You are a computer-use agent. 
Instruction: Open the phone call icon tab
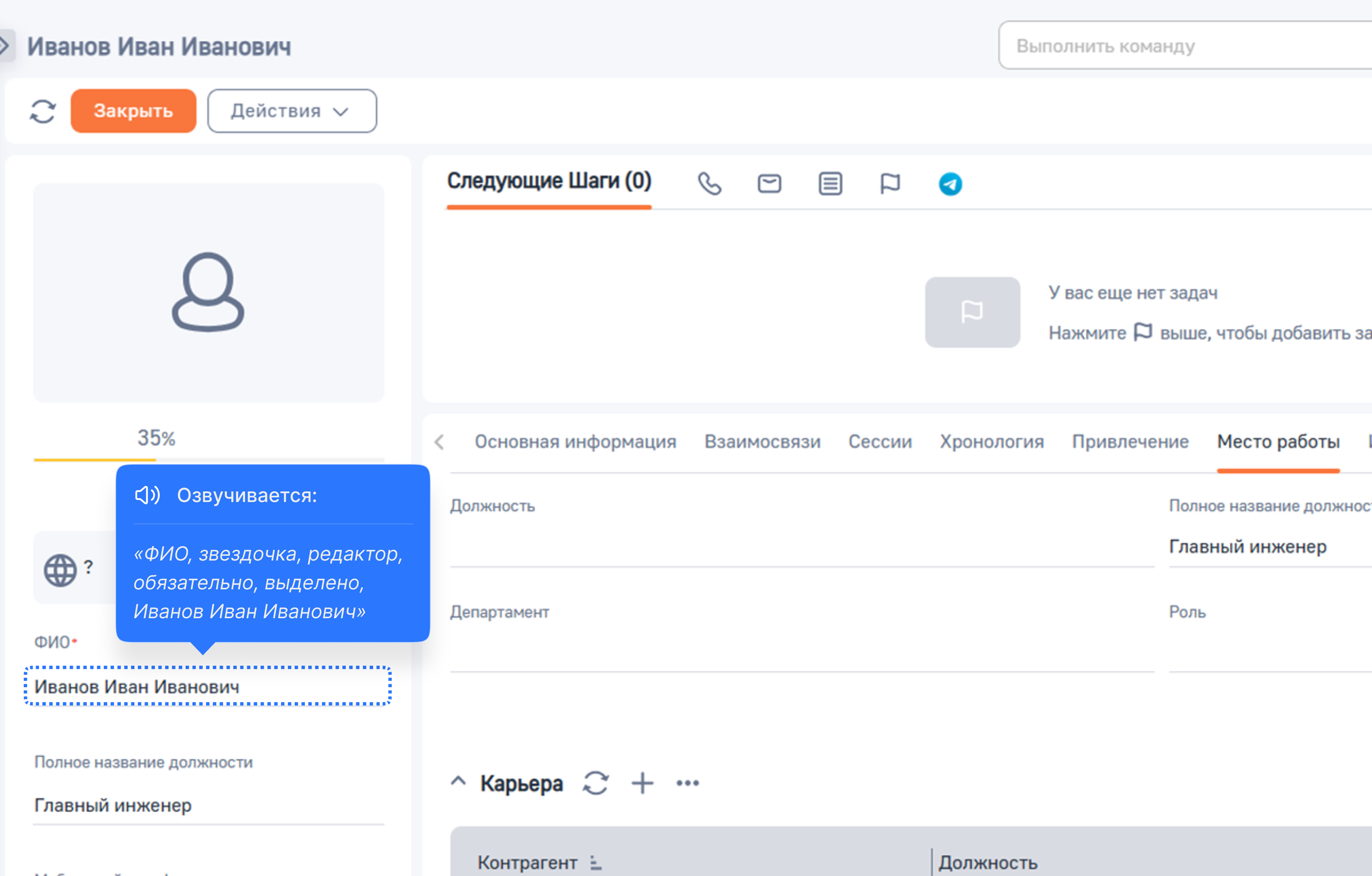(x=709, y=184)
